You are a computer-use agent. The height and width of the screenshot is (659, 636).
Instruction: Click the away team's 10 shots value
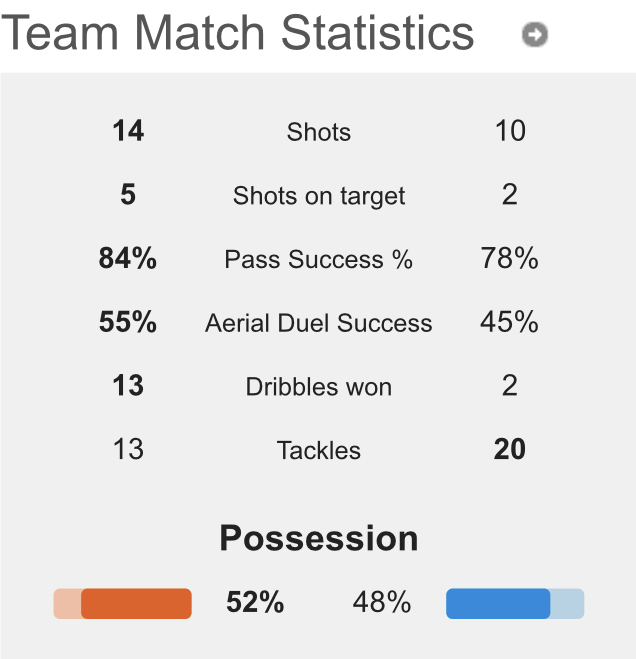510,131
